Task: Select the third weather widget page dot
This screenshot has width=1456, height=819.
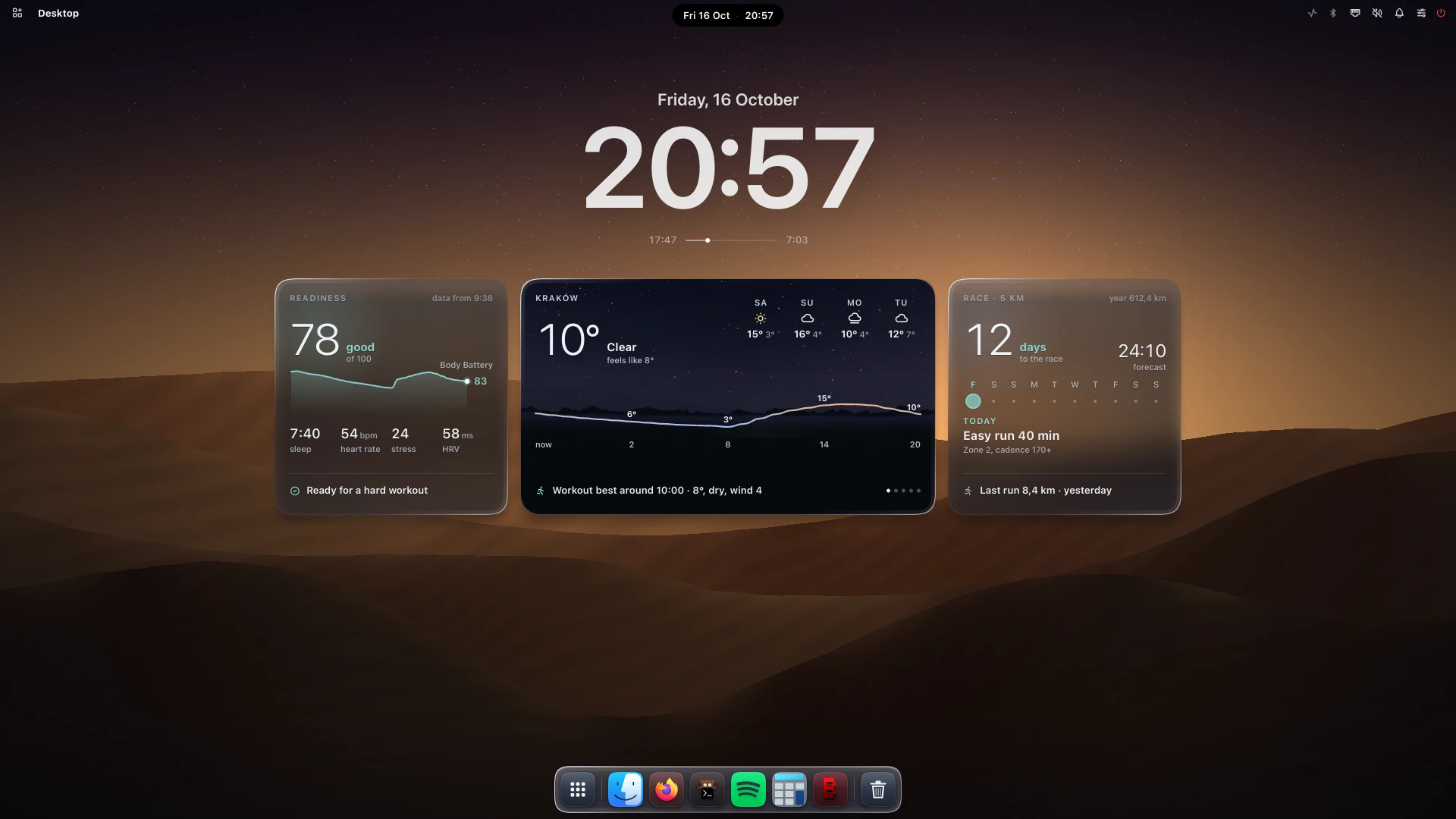Action: pos(903,491)
